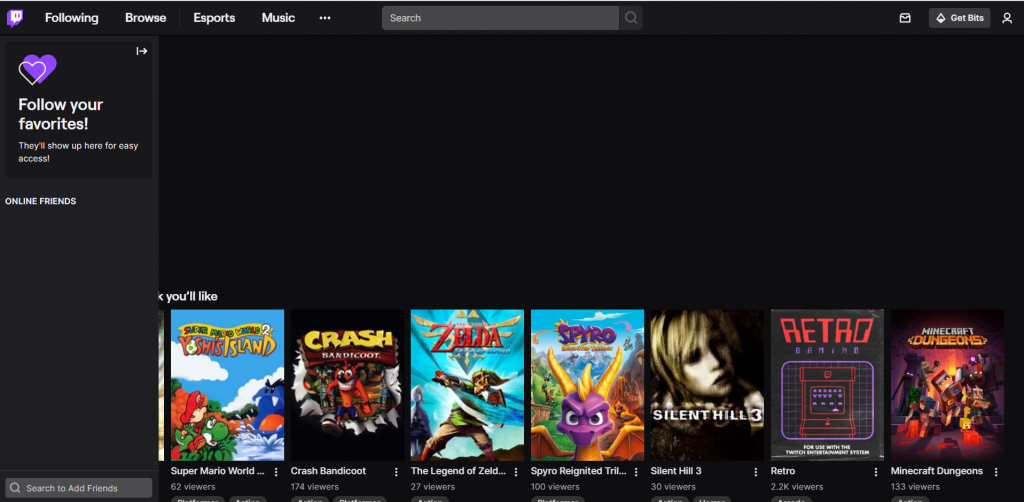The height and width of the screenshot is (502, 1024).
Task: Open options dots for Spyro Reignited Trilogy
Action: pyautogui.click(x=636, y=472)
